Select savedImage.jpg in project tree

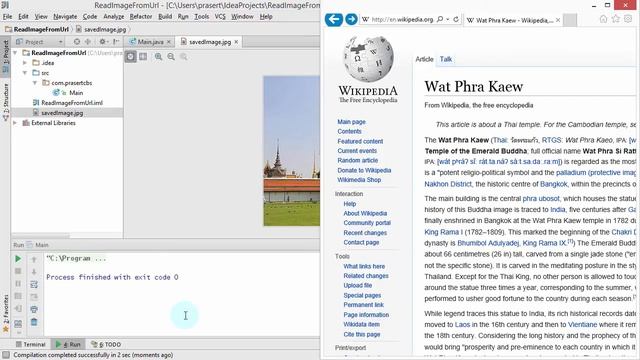(62, 113)
